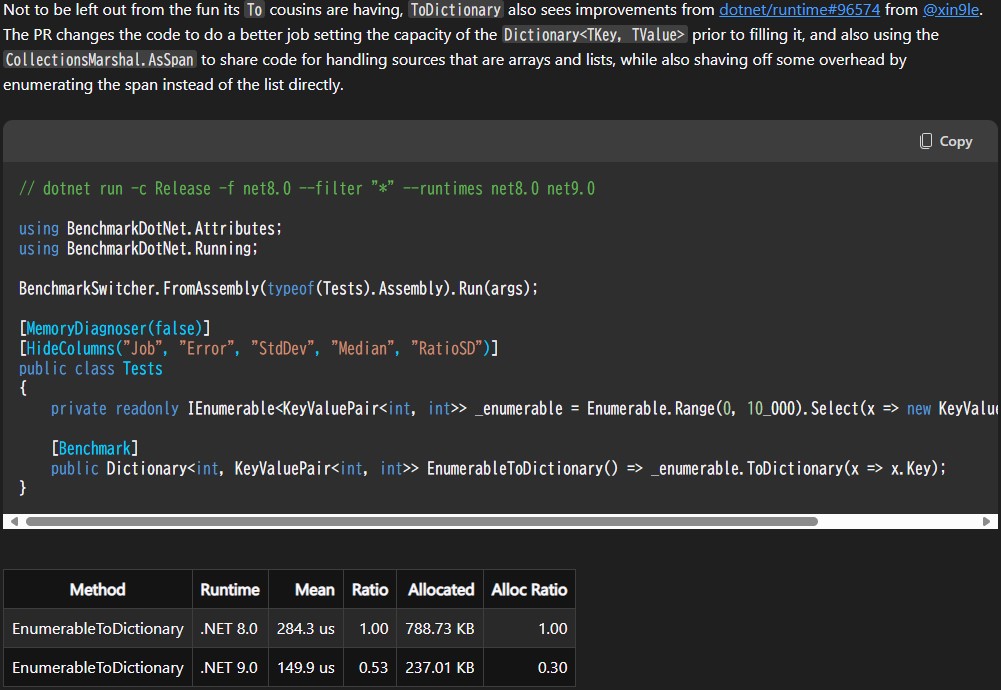Click EnumerableToDictionary in the .NET 9.0 row

[98, 667]
